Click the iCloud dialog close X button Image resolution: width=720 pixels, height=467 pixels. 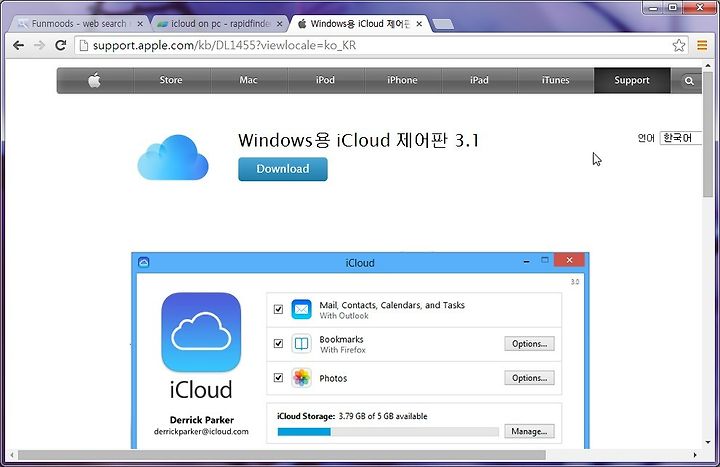(569, 260)
